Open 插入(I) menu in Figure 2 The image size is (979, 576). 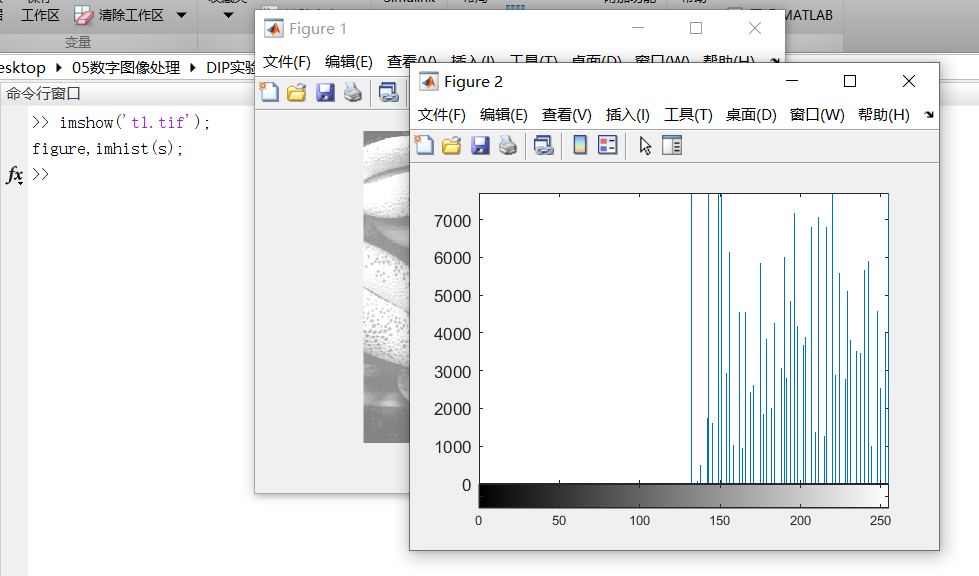coord(627,115)
